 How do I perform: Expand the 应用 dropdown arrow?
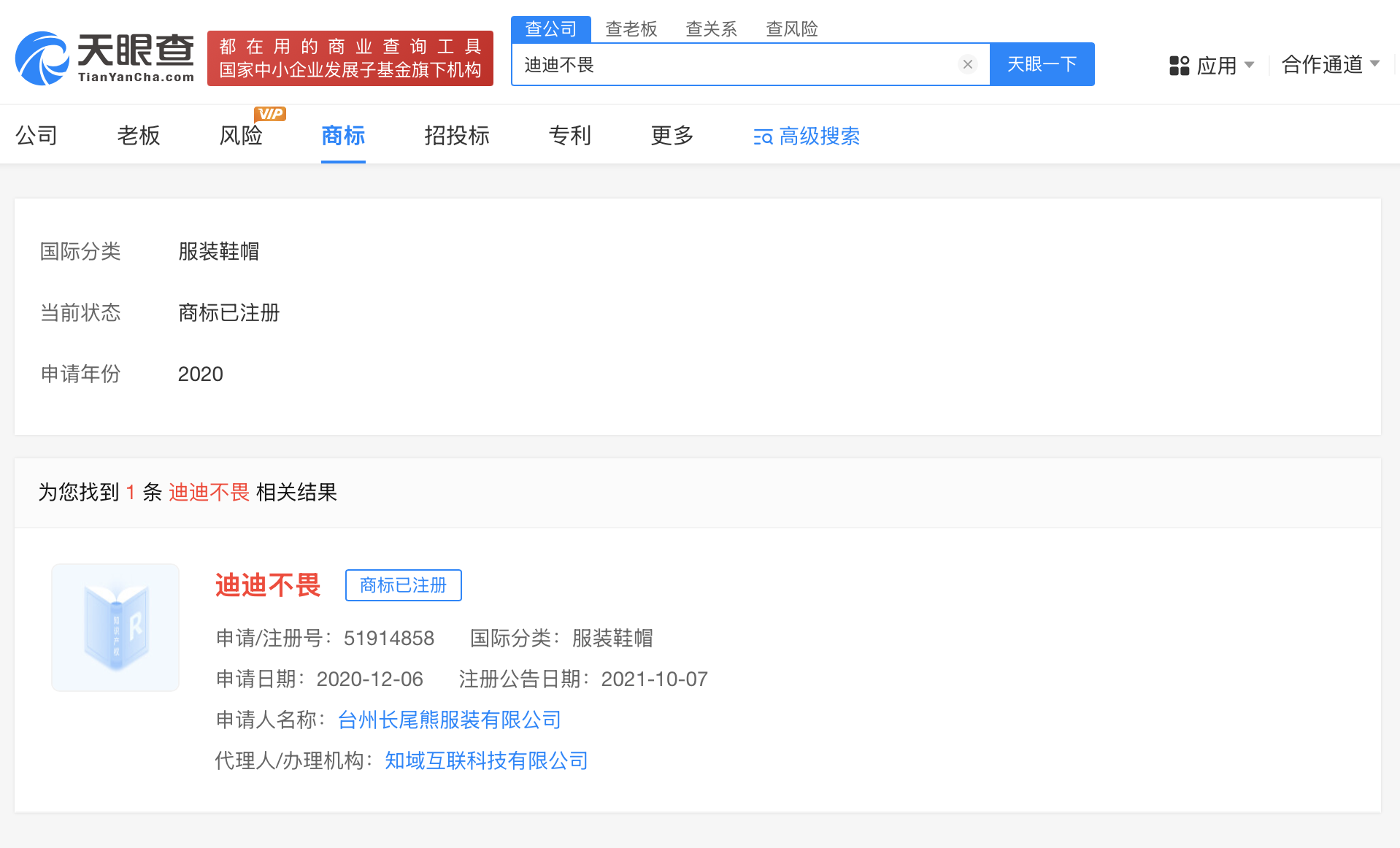pyautogui.click(x=1249, y=65)
